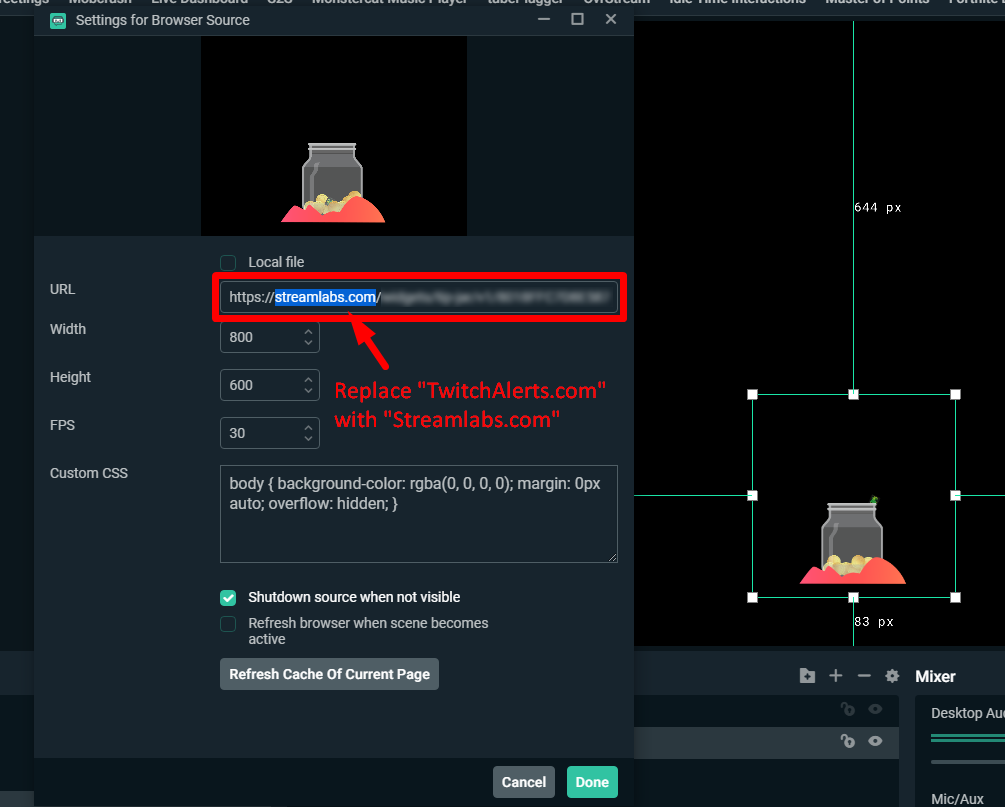Click the Desktop Audio label in the Mixer
This screenshot has width=1005, height=807.
tap(968, 713)
